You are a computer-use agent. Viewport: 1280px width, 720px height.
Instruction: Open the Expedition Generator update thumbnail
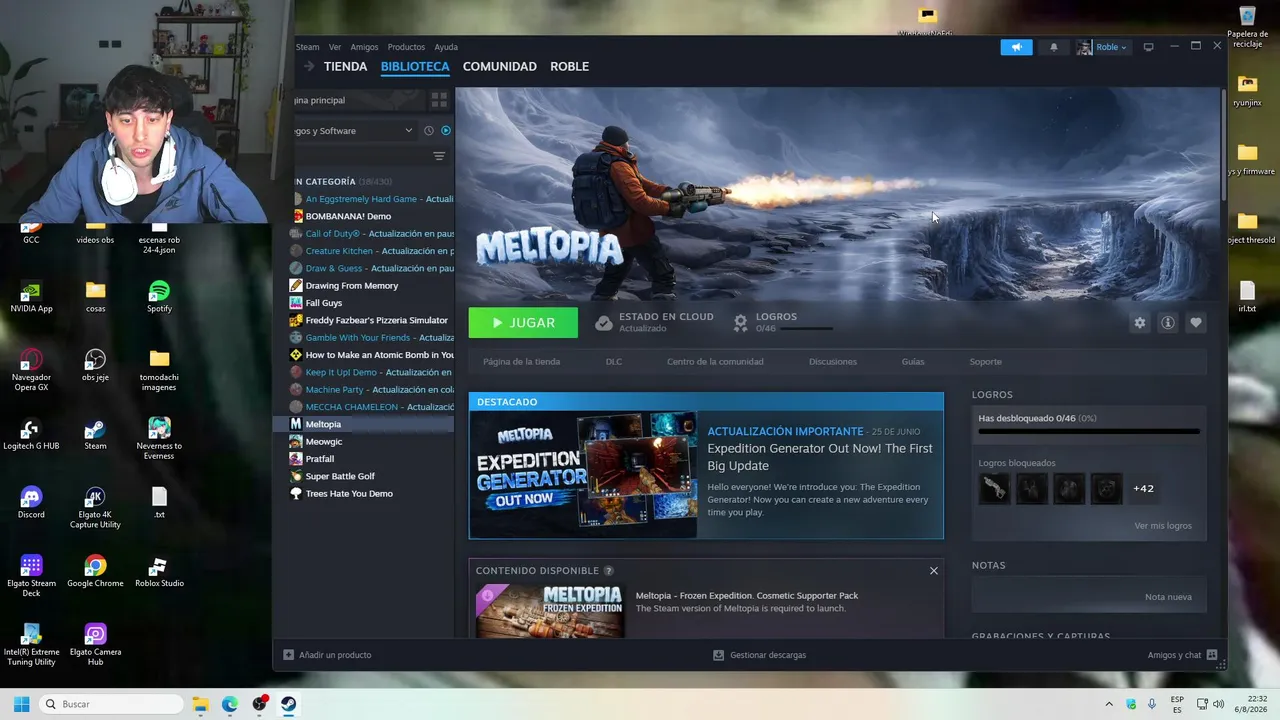click(583, 475)
